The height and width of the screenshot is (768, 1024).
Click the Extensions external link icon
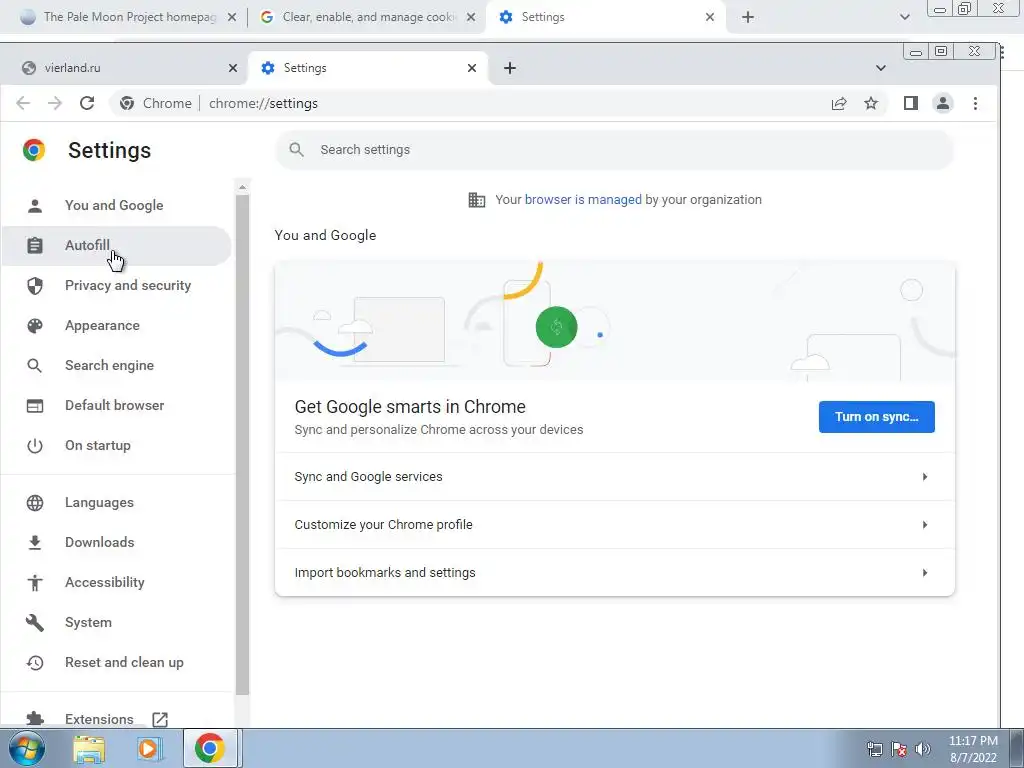[x=160, y=719]
